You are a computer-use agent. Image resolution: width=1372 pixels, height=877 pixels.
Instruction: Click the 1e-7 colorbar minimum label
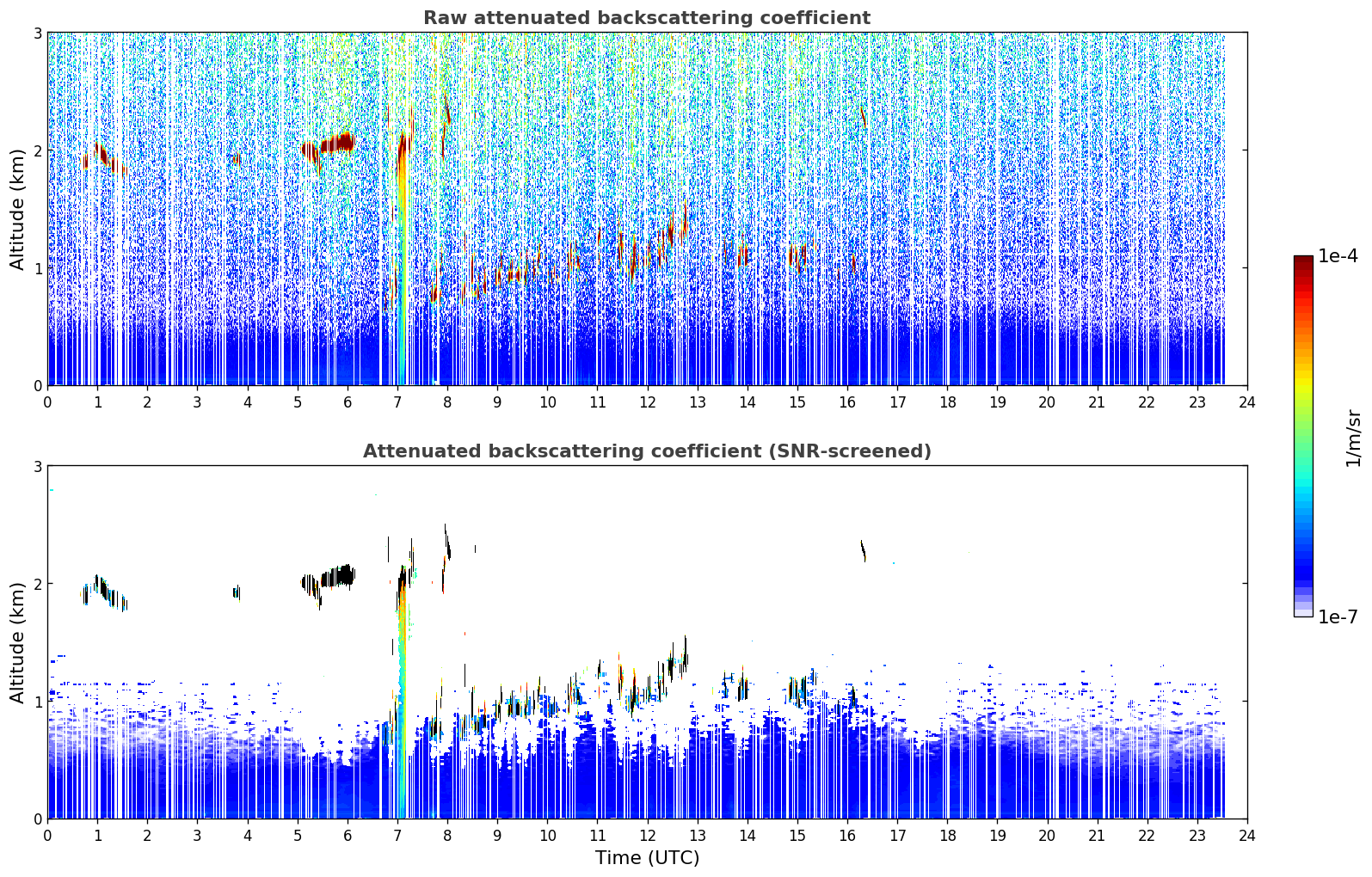[x=1338, y=616]
